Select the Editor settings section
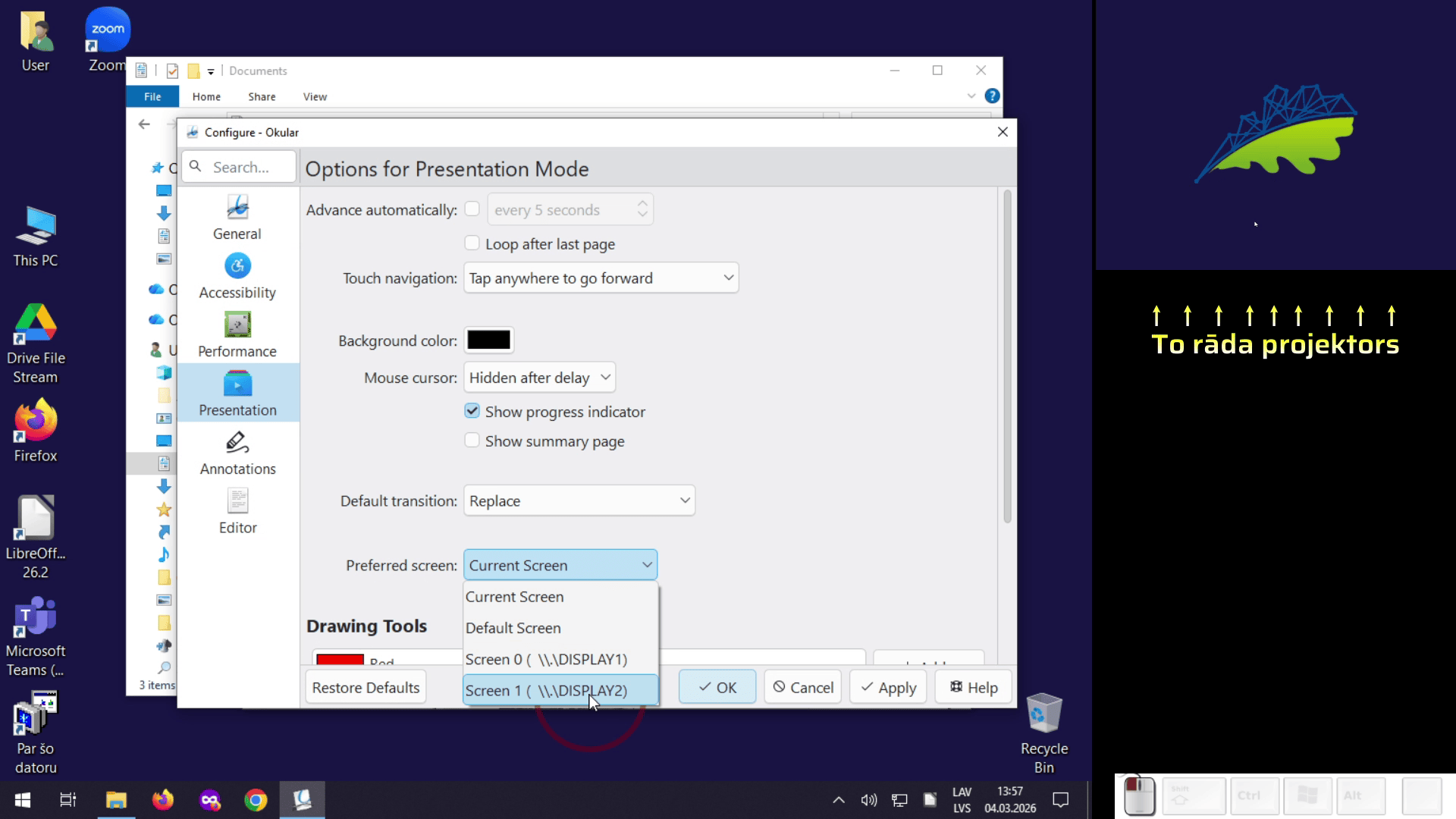The width and height of the screenshot is (1456, 819). click(237, 511)
